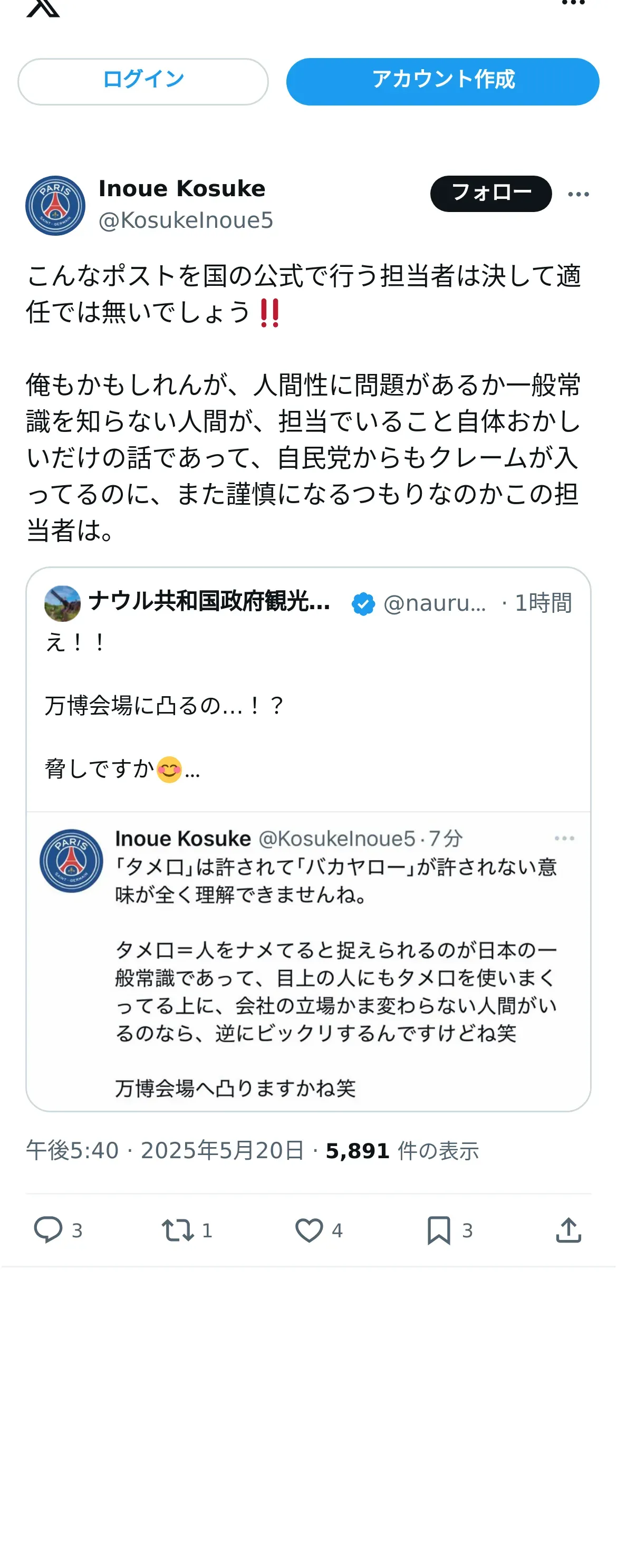
Task: Click the 午後5:40 · 2025年5月20日 timestamp
Action: tap(165, 1150)
